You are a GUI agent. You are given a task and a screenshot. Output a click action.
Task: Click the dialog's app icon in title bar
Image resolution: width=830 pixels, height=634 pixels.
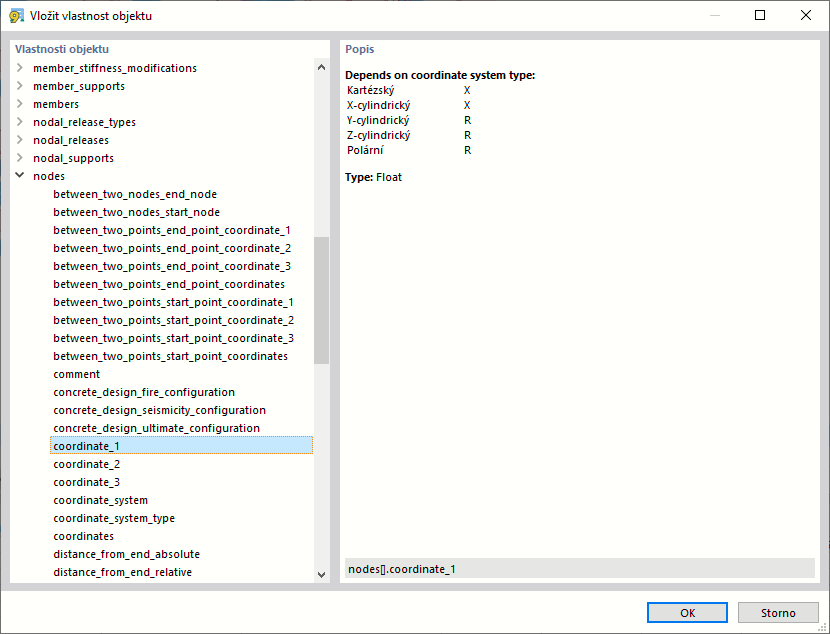(16, 16)
